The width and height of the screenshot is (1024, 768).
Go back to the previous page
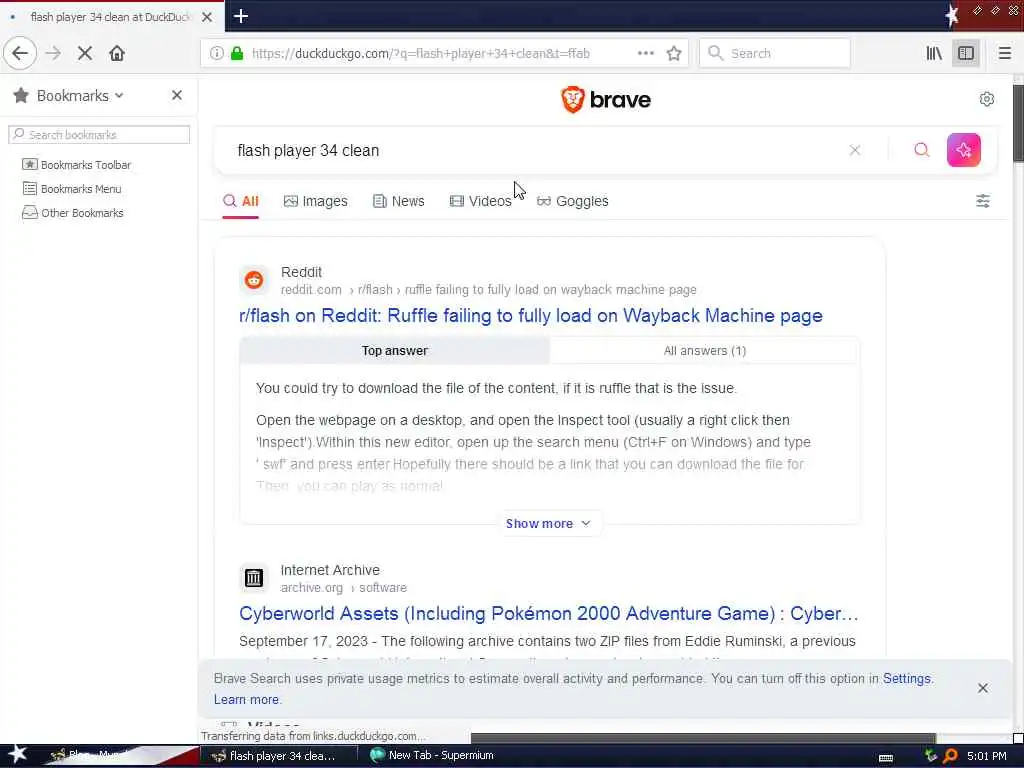pos(20,53)
